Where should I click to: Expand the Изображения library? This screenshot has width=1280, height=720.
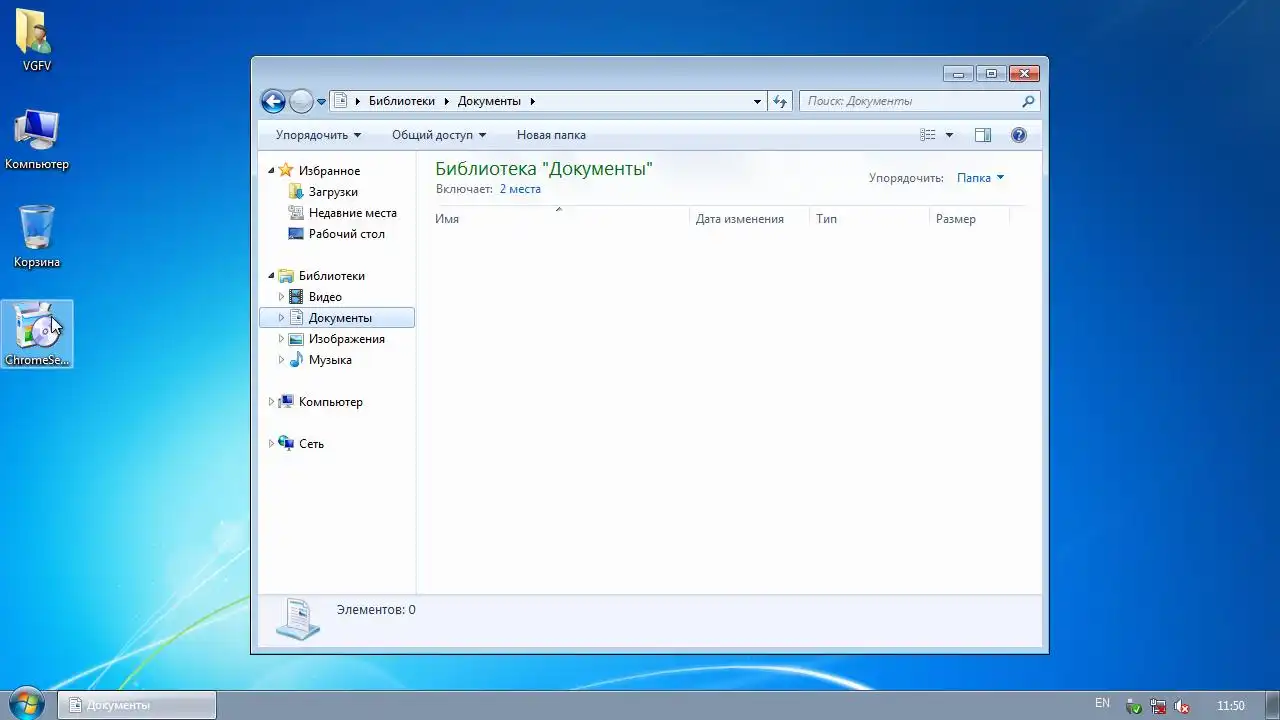pyautogui.click(x=281, y=339)
